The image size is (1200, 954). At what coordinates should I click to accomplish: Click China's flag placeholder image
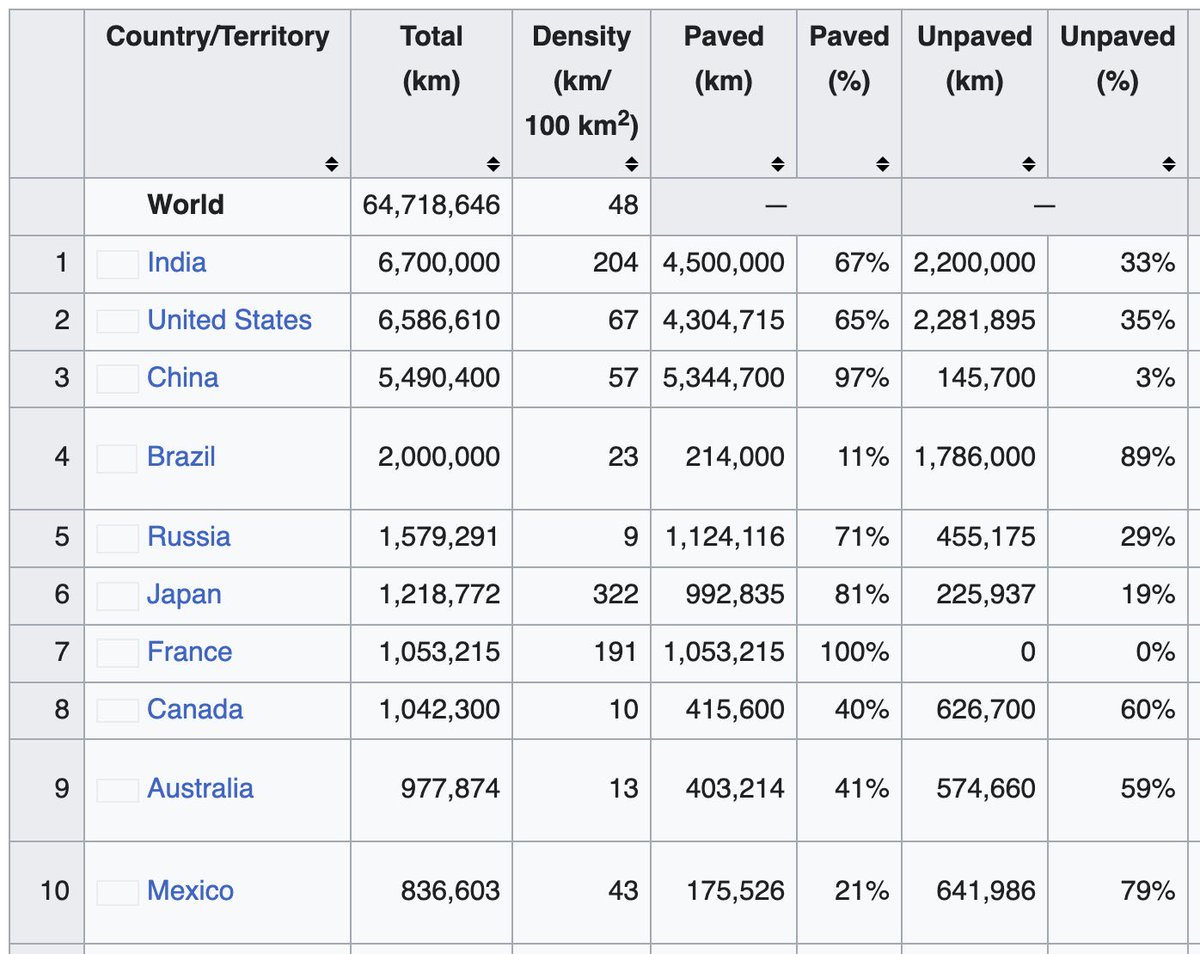pos(117,379)
